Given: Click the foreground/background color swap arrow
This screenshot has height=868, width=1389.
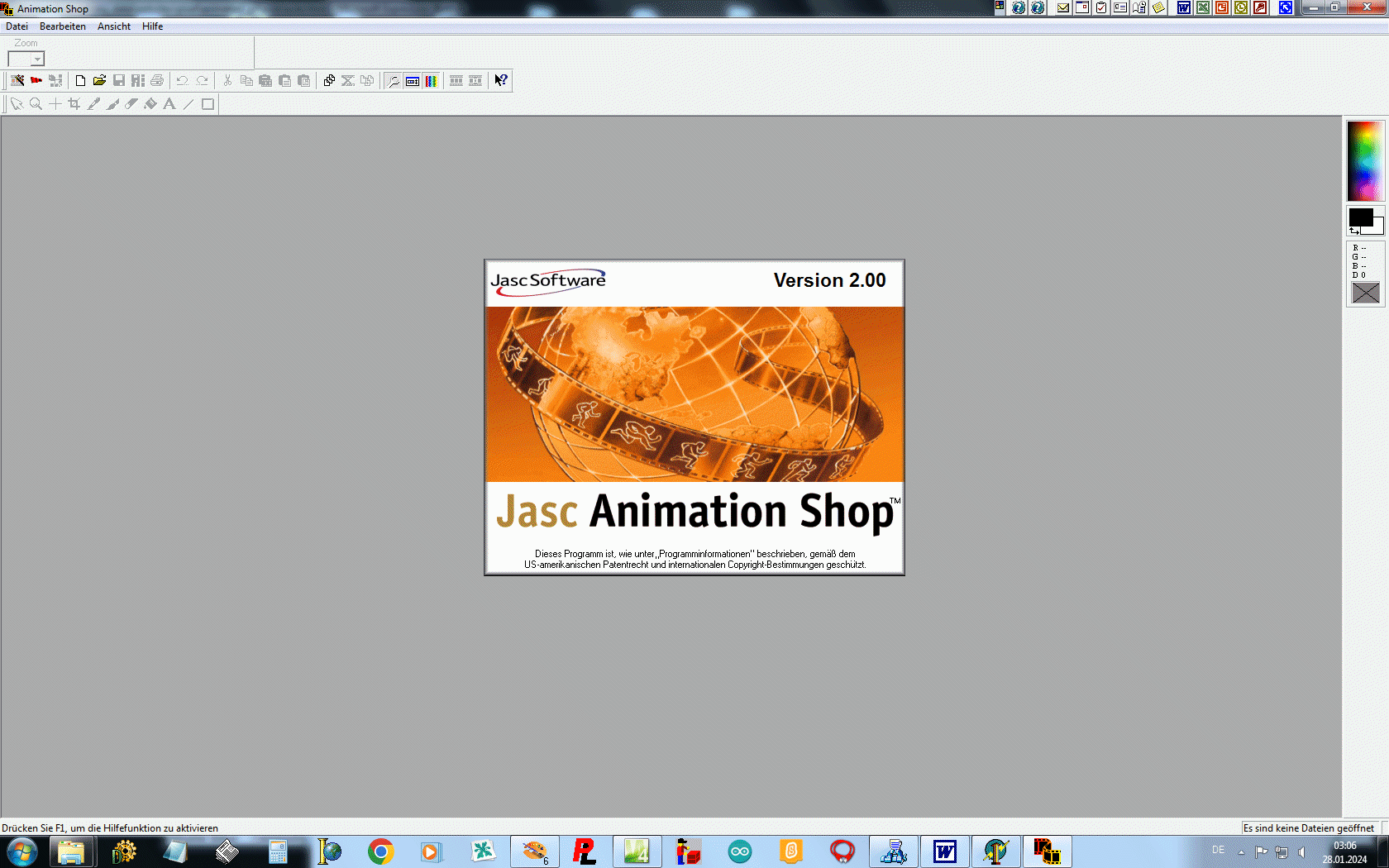Looking at the screenshot, I should [1354, 231].
